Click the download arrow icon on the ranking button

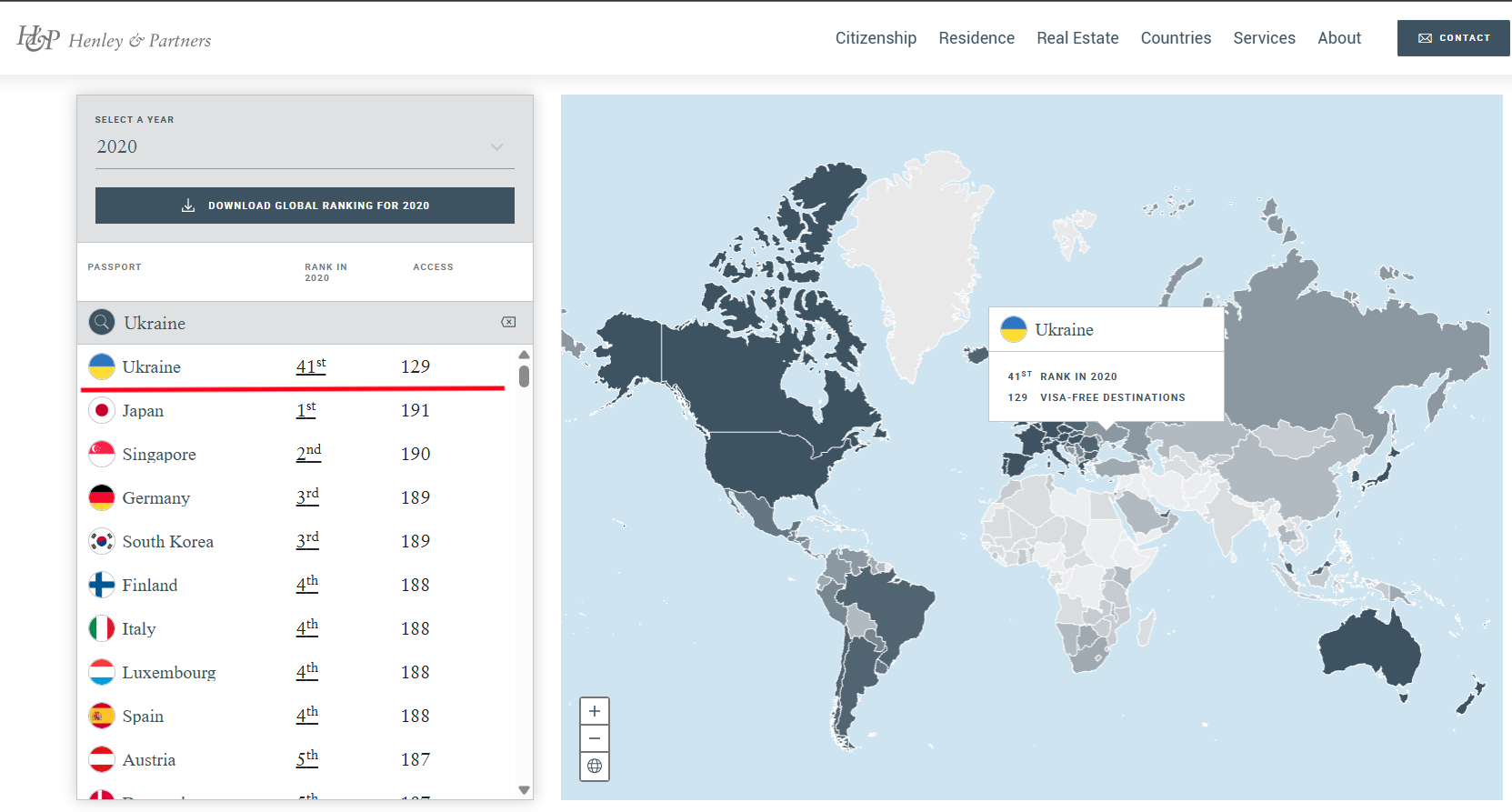[188, 206]
